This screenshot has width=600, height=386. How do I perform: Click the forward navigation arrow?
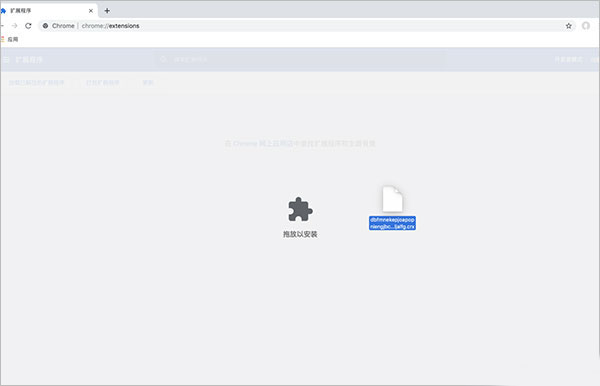(15, 26)
